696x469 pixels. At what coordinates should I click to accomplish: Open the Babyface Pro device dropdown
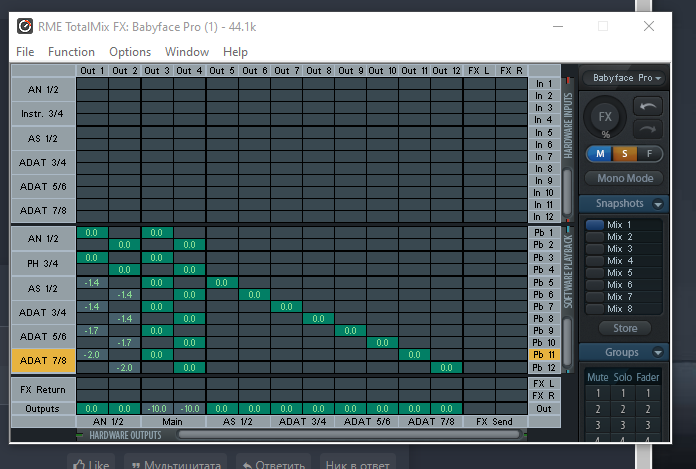[x=625, y=78]
